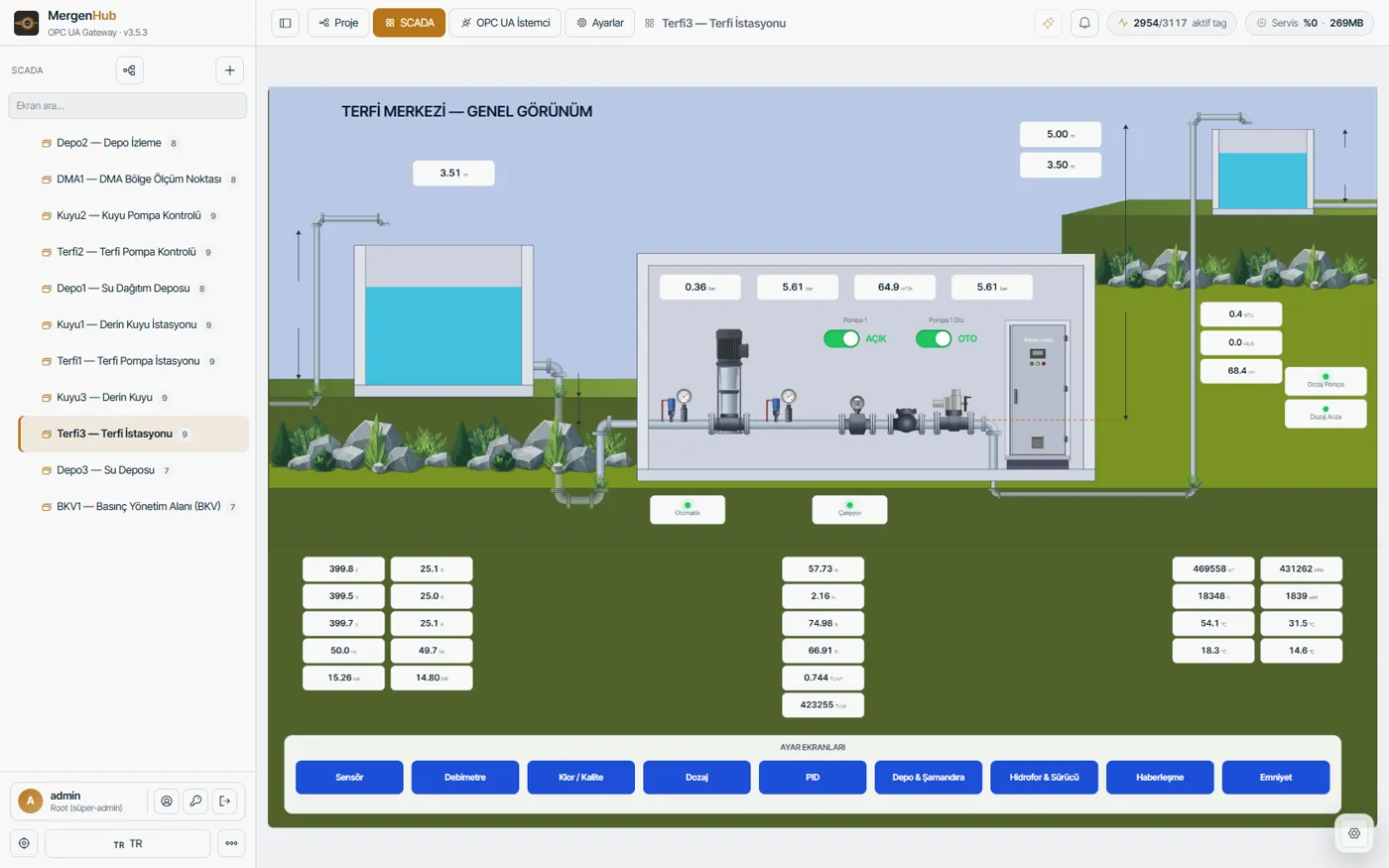Click the PID settings button

click(813, 778)
